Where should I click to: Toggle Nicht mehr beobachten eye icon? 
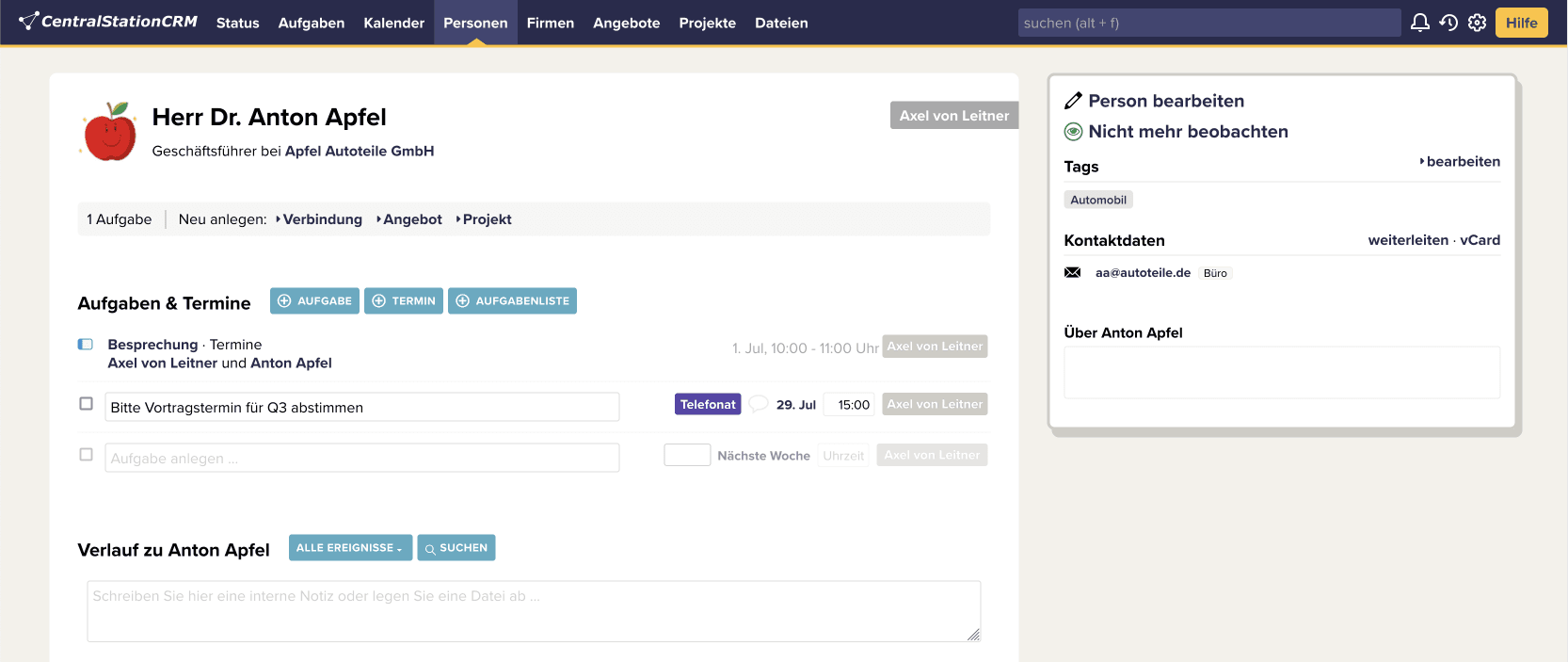pos(1073,132)
